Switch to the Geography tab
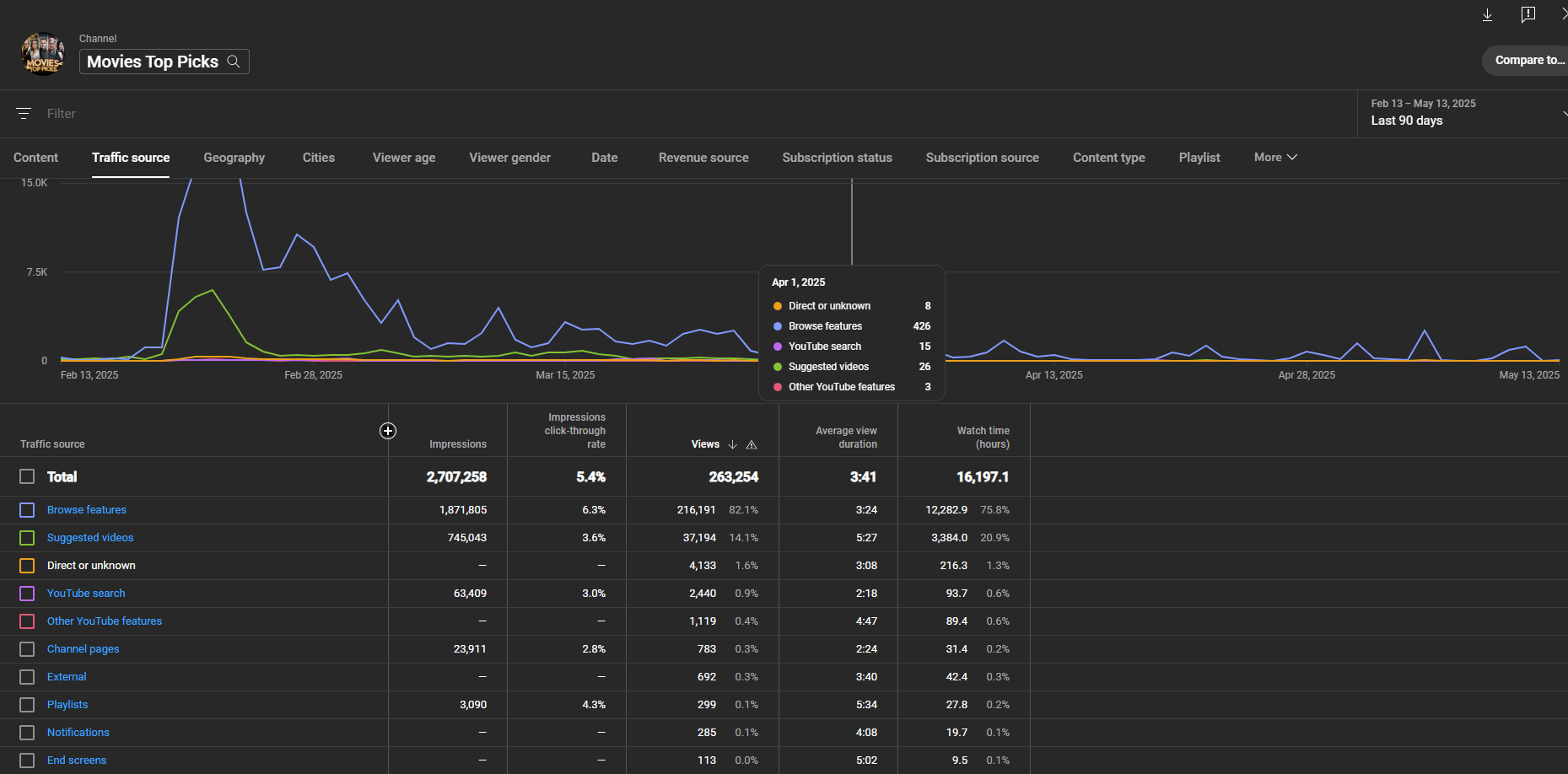Screen dimensions: 1568x774 tap(234, 158)
